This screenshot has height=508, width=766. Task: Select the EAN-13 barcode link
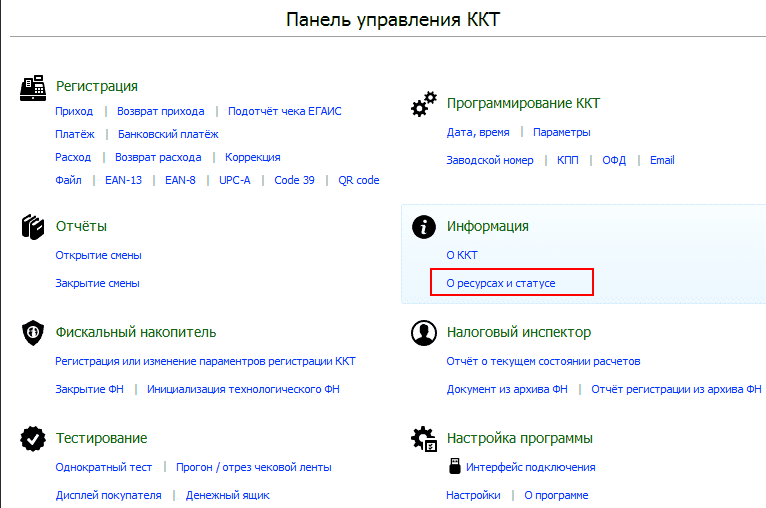tap(124, 180)
